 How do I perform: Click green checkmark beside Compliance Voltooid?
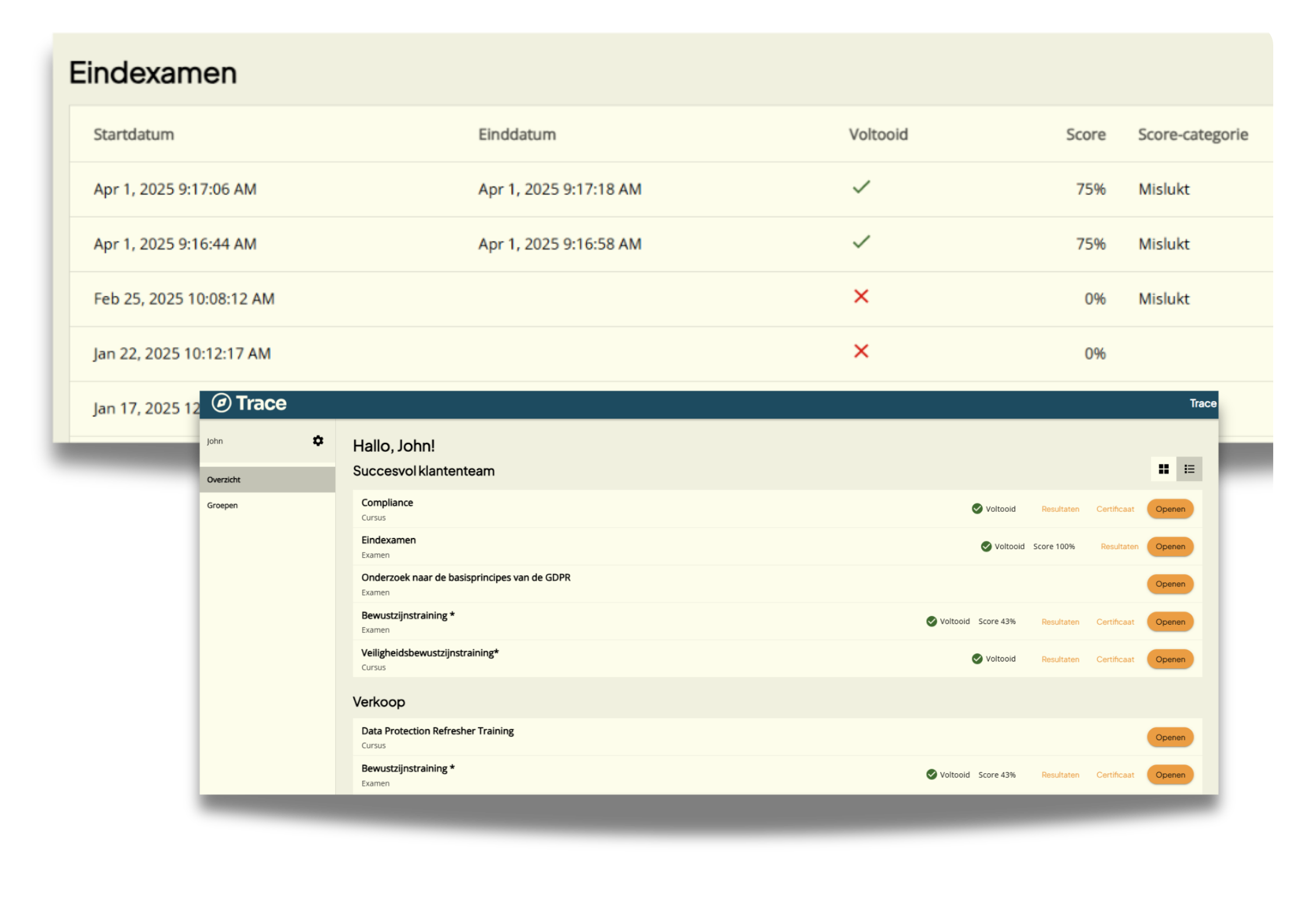(977, 509)
